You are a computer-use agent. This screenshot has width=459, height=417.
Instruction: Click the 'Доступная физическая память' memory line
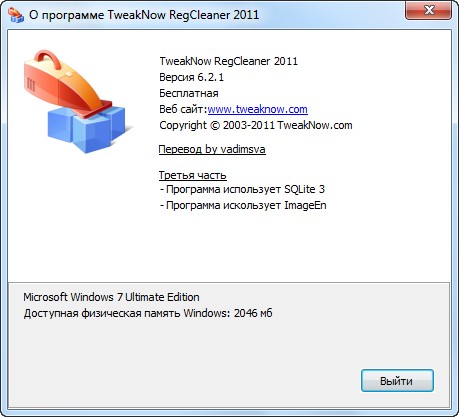click(148, 313)
